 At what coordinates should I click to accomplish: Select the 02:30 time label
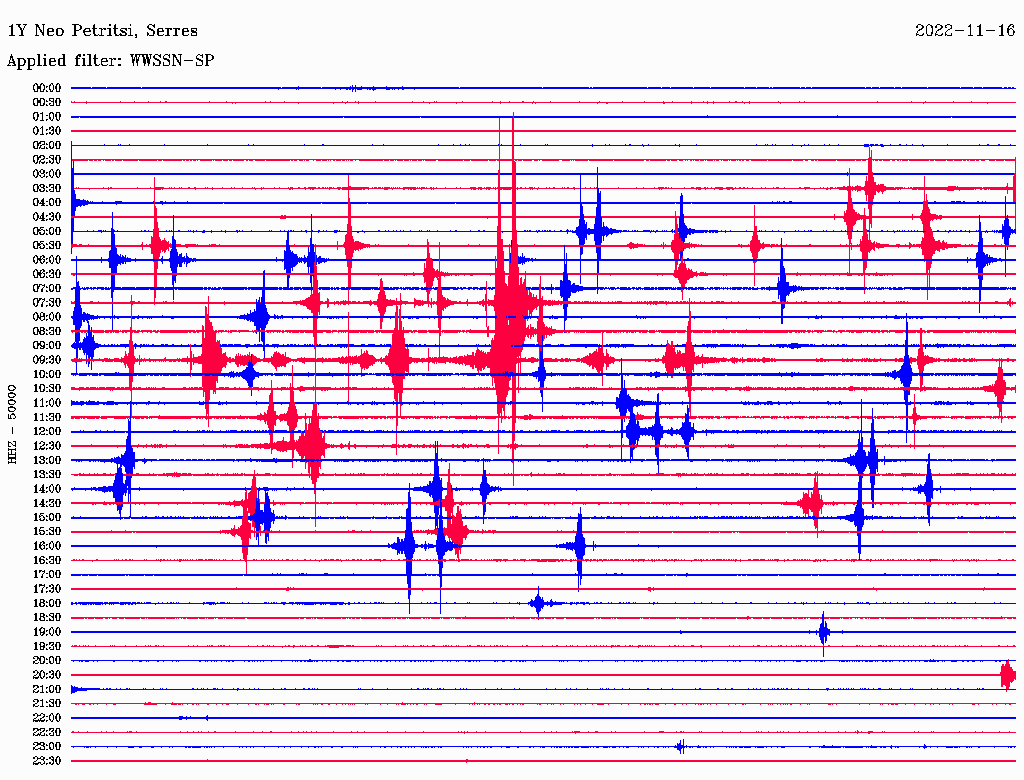(46, 159)
